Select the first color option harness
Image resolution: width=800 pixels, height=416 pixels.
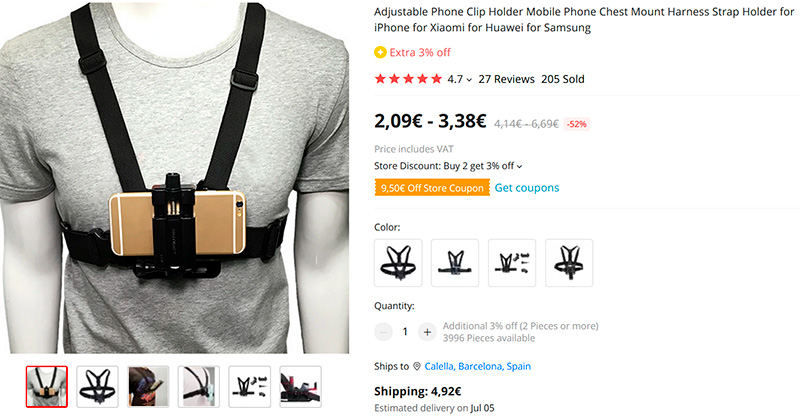tap(398, 263)
